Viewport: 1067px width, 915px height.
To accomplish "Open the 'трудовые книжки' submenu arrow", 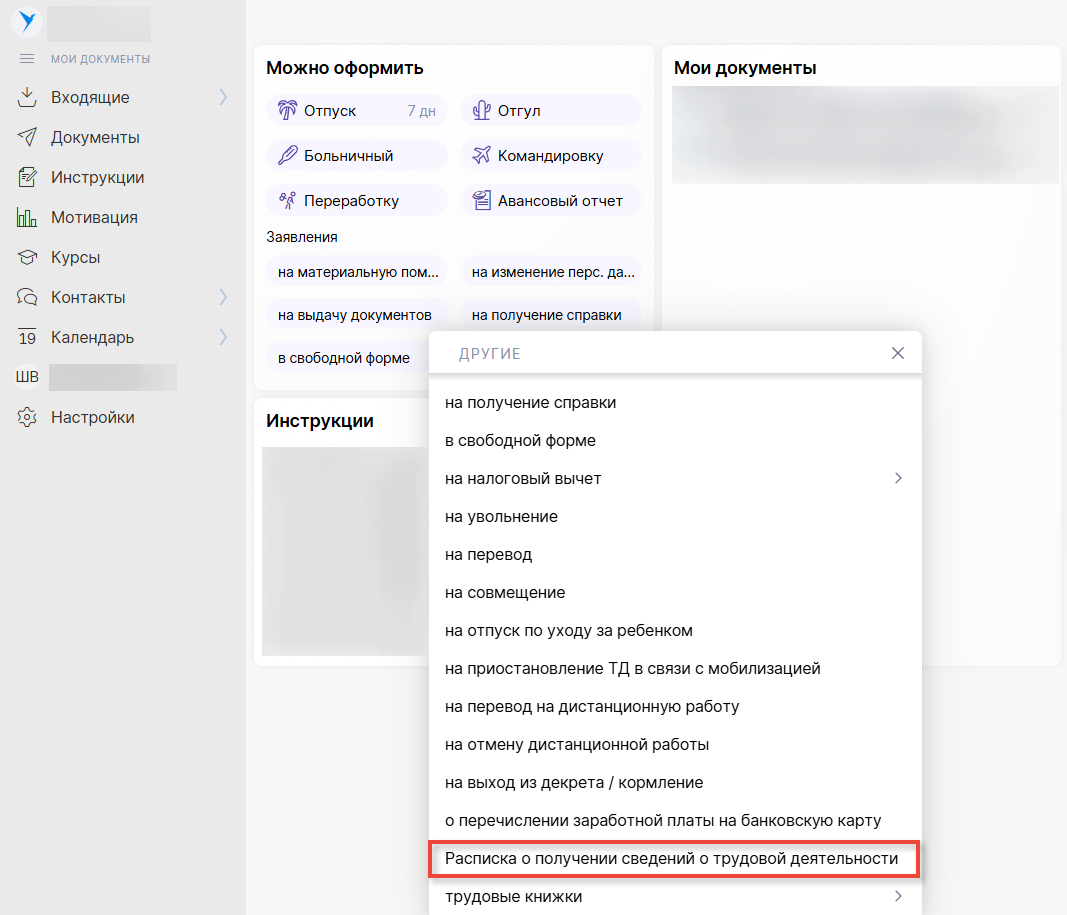I will (897, 896).
